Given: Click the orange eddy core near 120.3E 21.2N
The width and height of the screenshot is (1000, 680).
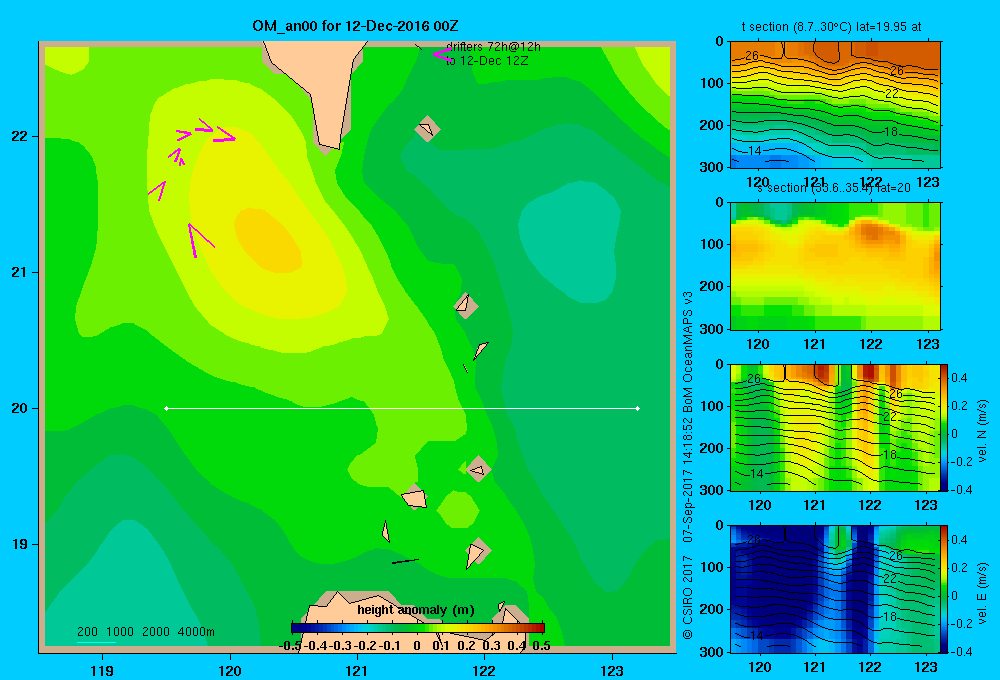Looking at the screenshot, I should [267, 240].
